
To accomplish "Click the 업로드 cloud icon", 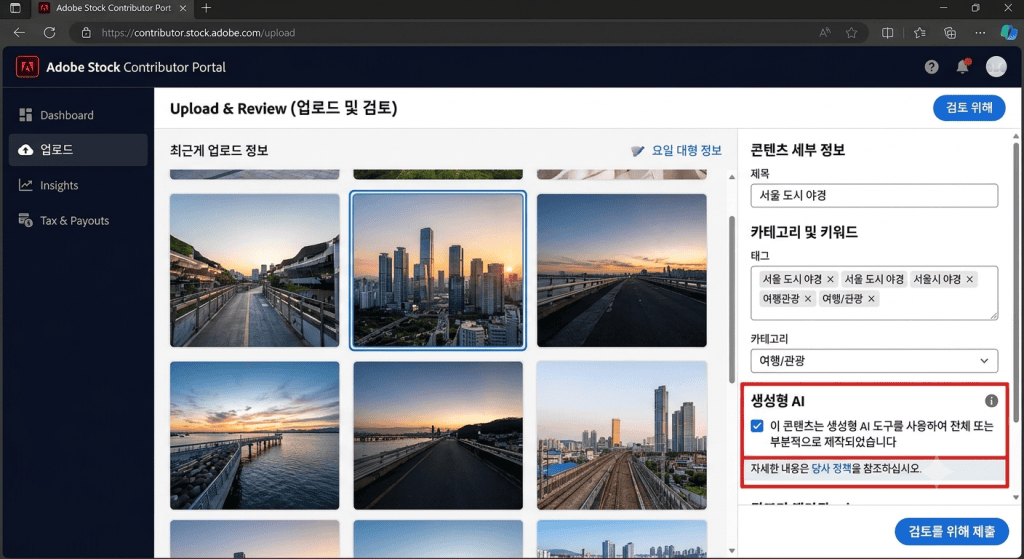I will click(x=25, y=150).
